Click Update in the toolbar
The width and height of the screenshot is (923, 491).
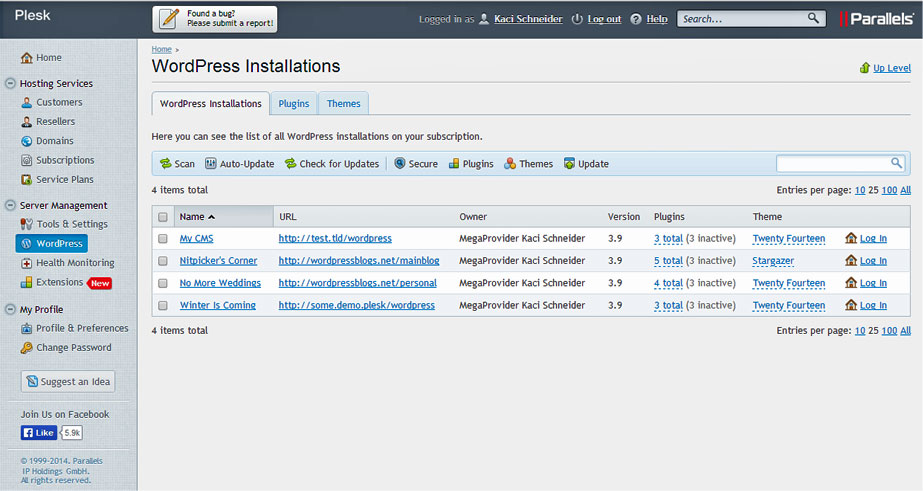tap(586, 164)
